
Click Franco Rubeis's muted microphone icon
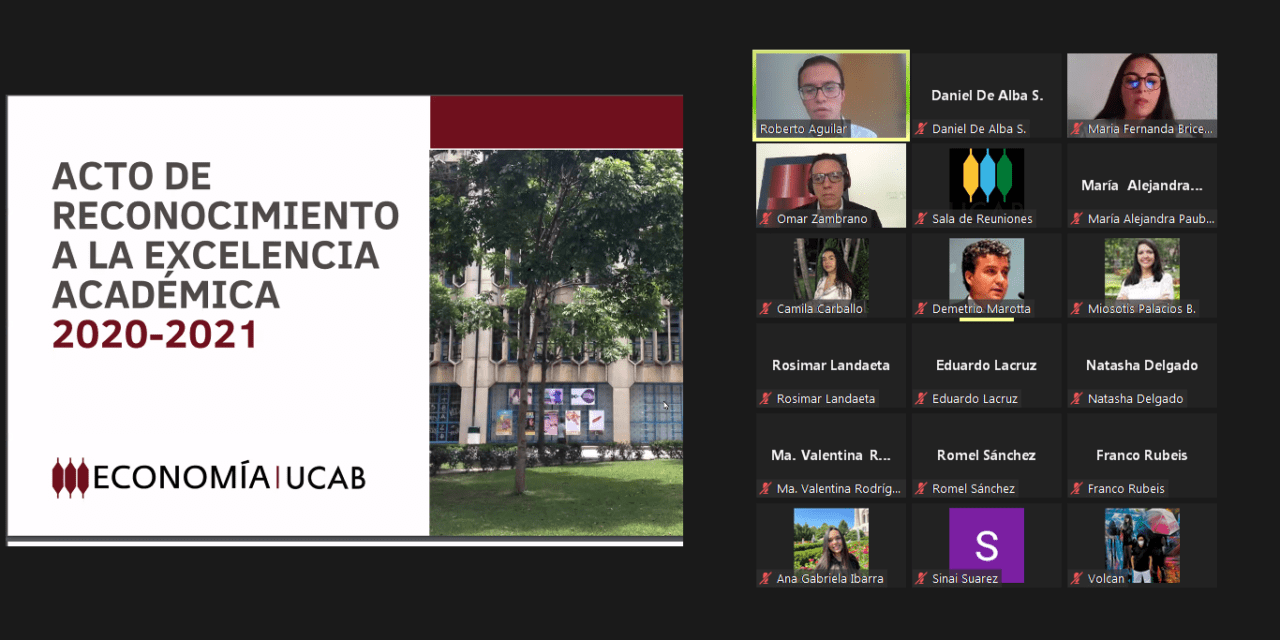(x=1077, y=489)
